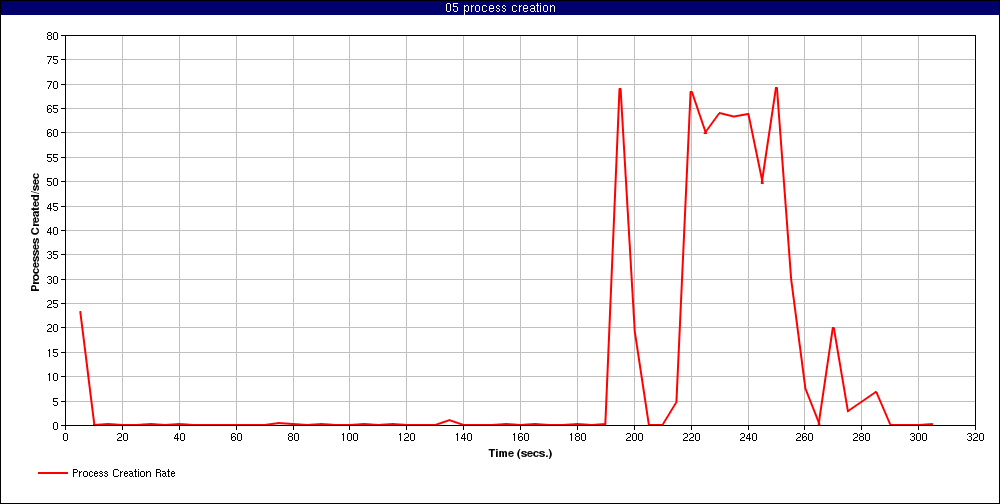Click the "55" tick on the vertical axis
This screenshot has width=1000, height=504.
click(53, 158)
